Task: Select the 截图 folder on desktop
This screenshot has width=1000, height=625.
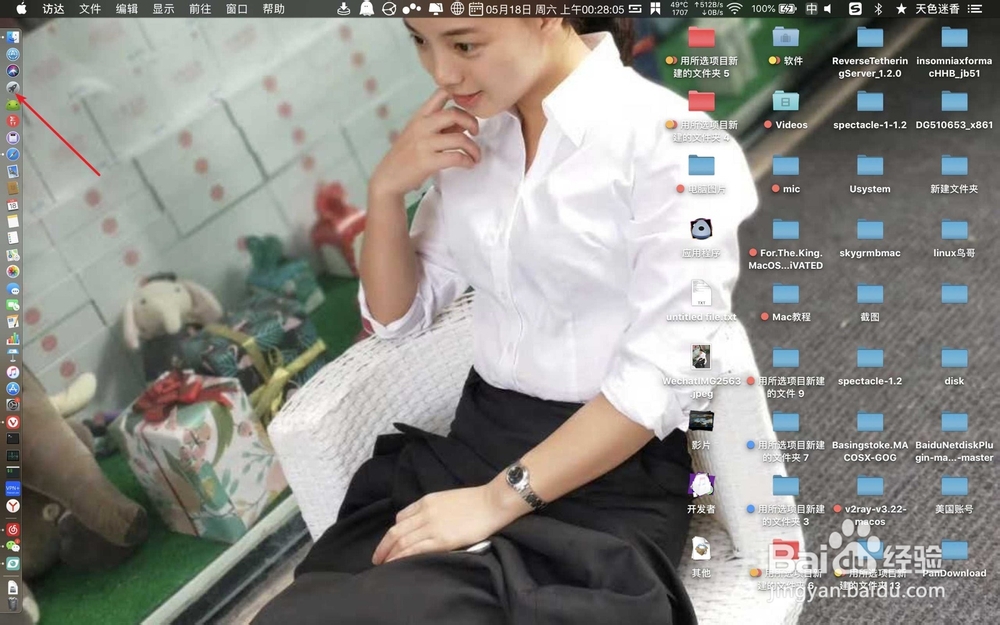Action: 870,302
